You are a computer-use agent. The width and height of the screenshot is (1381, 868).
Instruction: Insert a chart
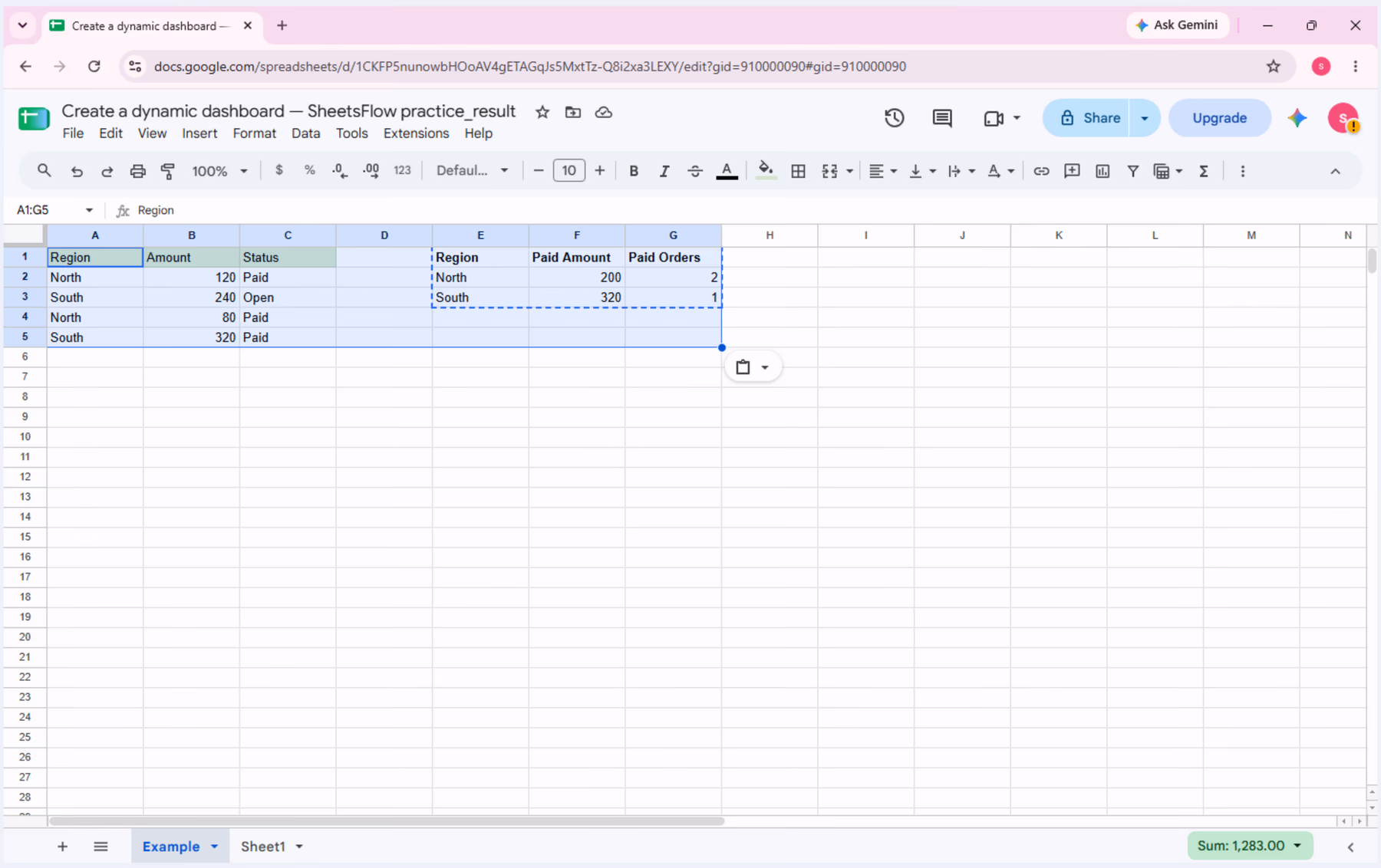1102,171
